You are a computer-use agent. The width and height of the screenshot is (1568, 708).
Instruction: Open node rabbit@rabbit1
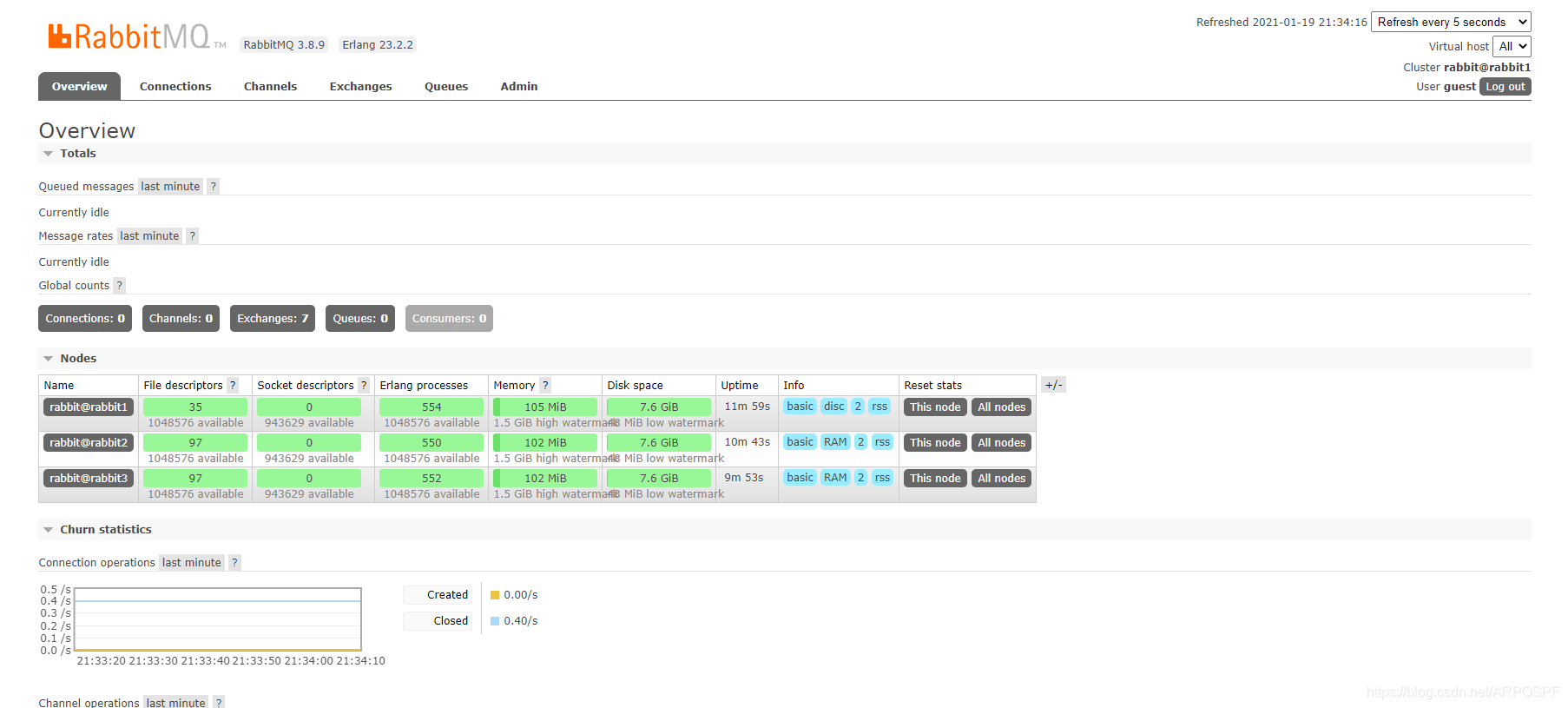point(89,407)
